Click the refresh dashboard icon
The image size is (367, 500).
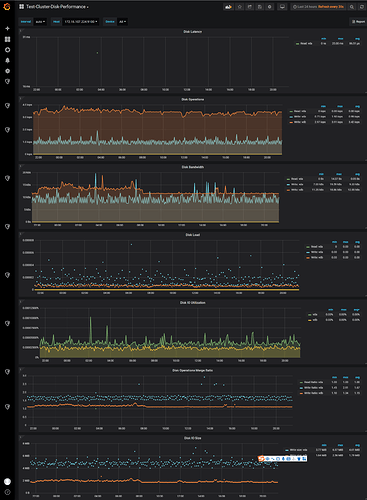click(x=362, y=7)
